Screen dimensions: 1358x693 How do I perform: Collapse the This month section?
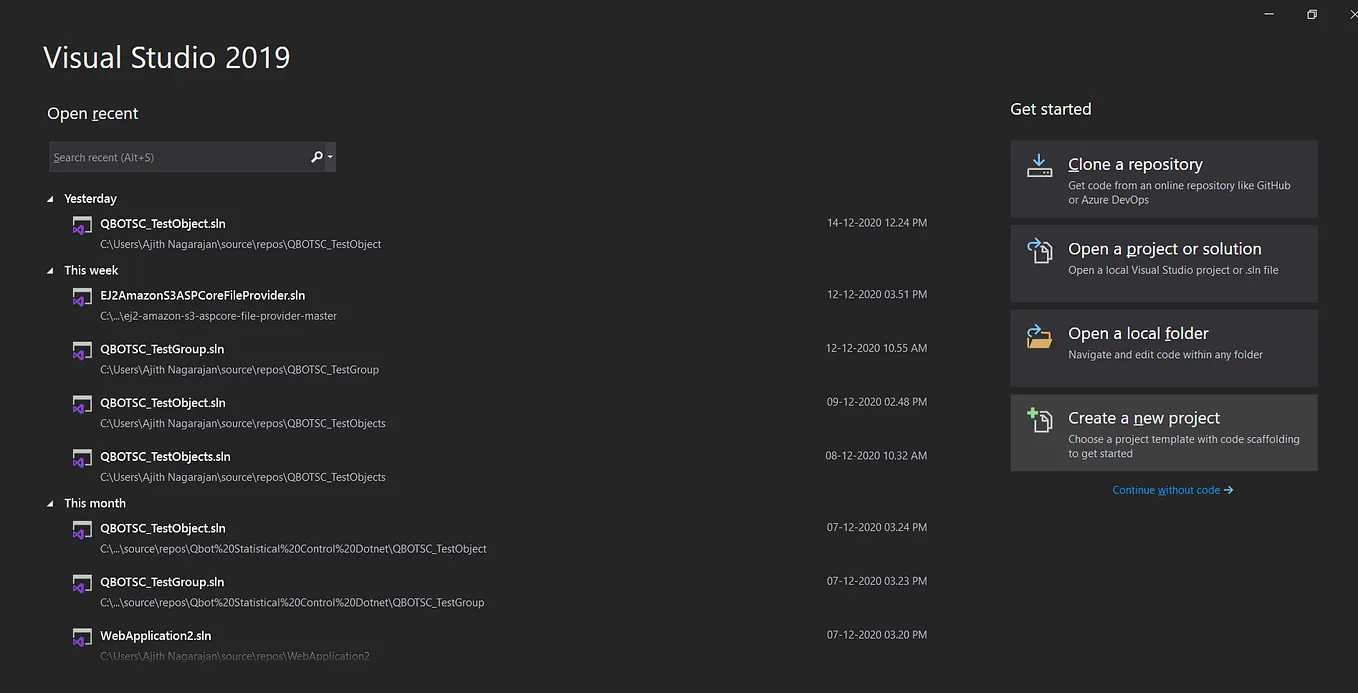click(x=50, y=503)
